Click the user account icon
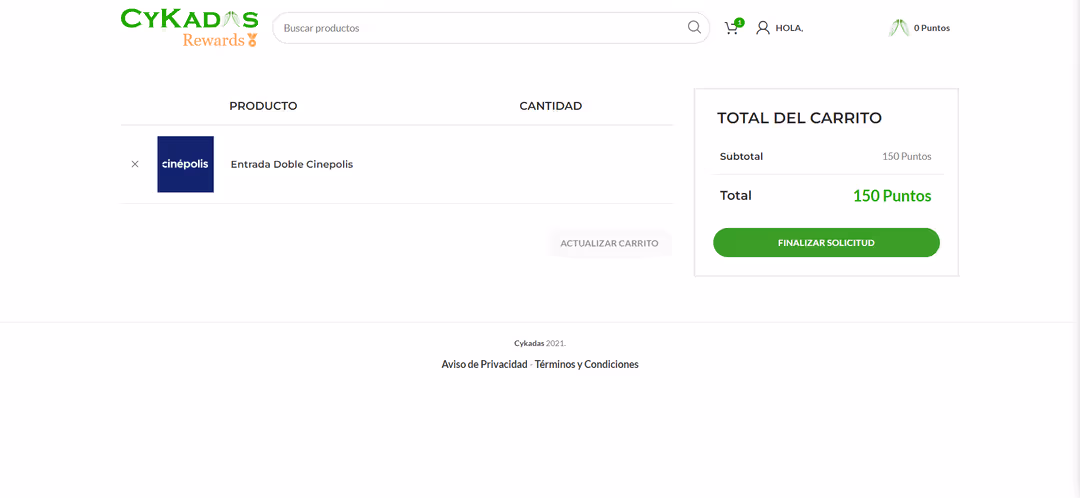Image resolution: width=1080 pixels, height=498 pixels. (763, 28)
